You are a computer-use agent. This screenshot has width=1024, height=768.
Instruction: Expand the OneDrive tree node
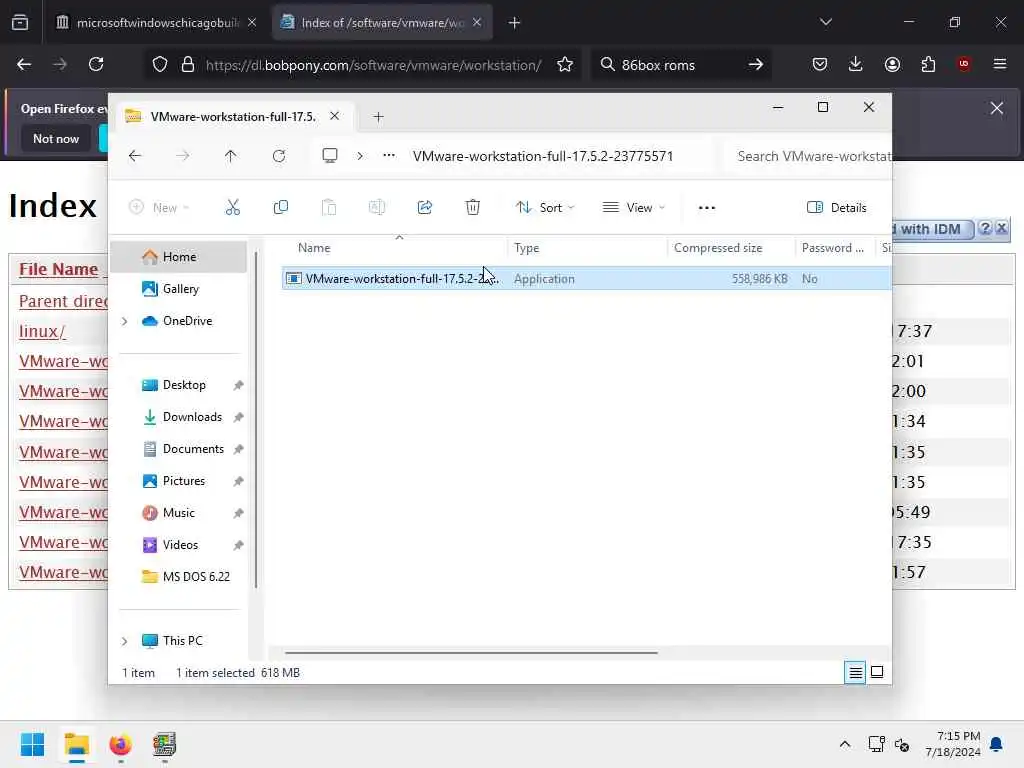click(x=124, y=321)
